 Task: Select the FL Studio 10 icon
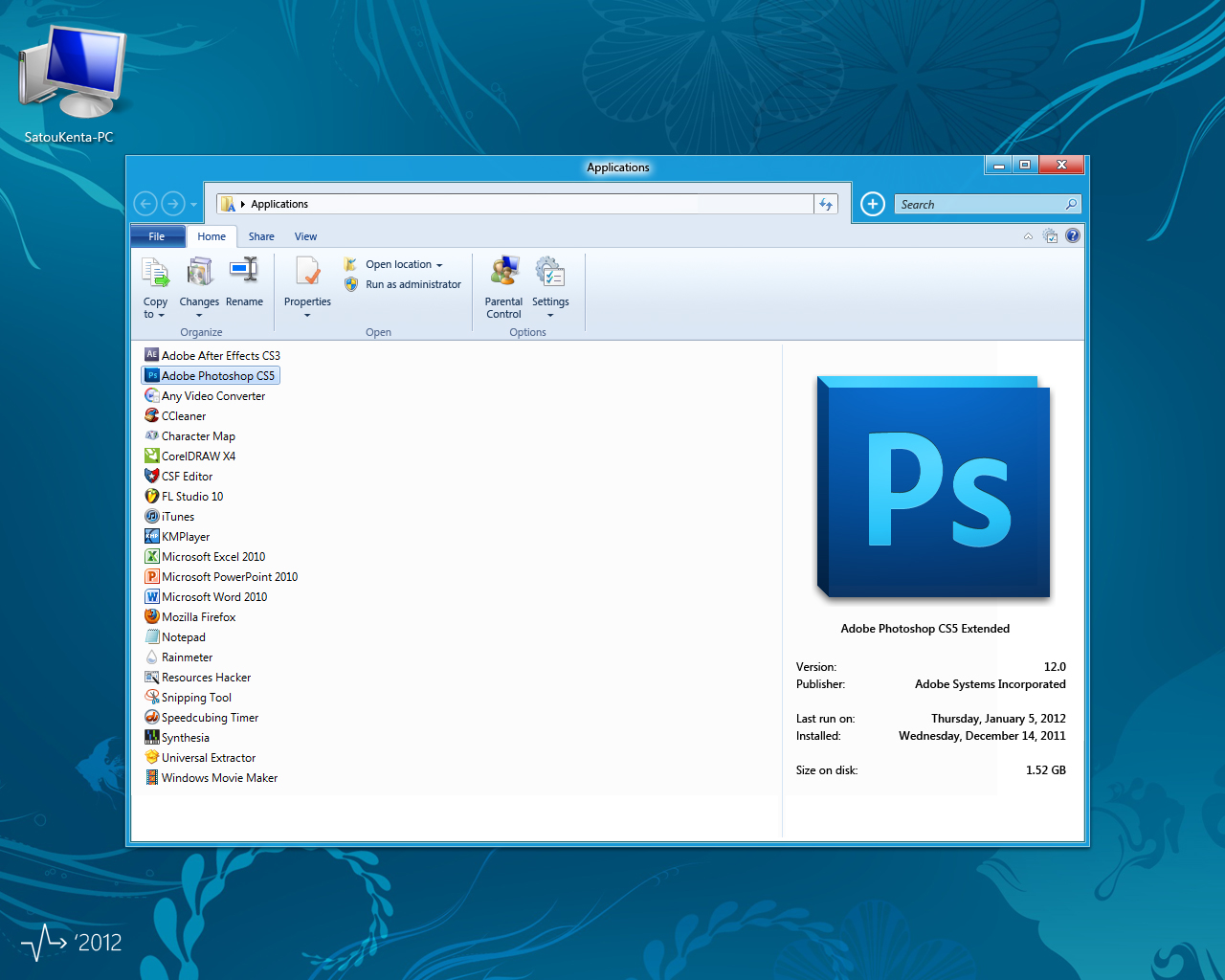[x=151, y=496]
